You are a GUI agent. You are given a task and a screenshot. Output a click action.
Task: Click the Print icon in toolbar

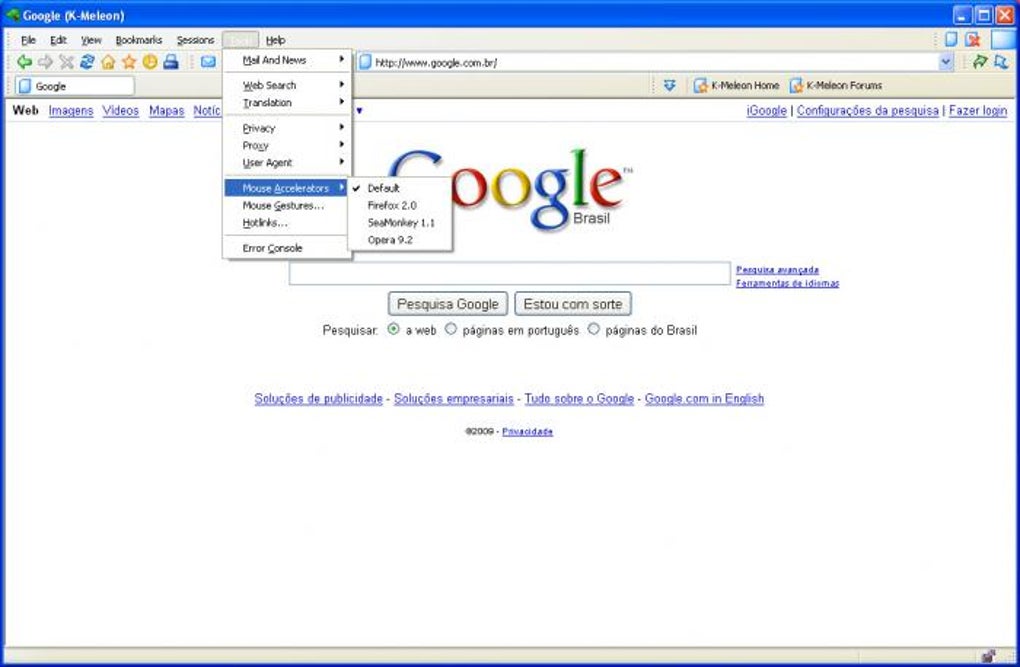[170, 62]
